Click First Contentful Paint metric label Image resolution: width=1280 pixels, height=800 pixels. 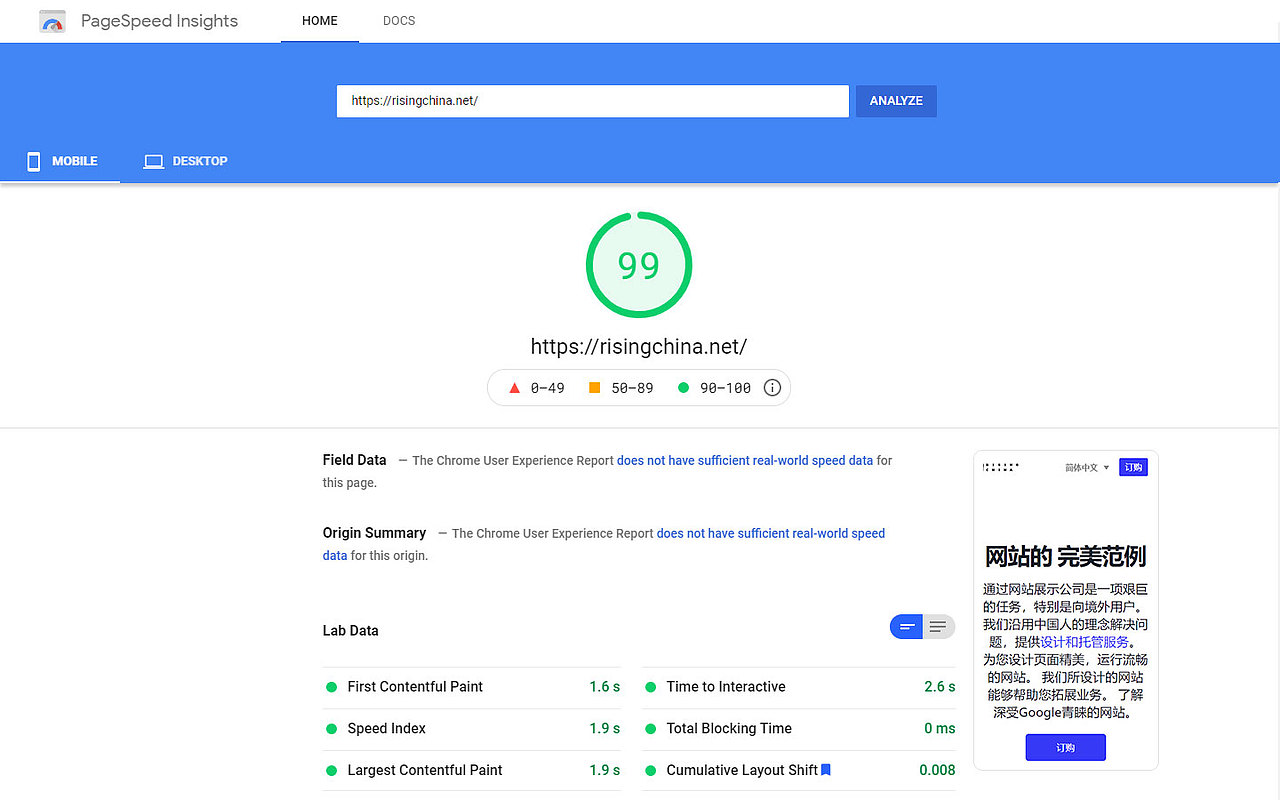[x=415, y=687]
